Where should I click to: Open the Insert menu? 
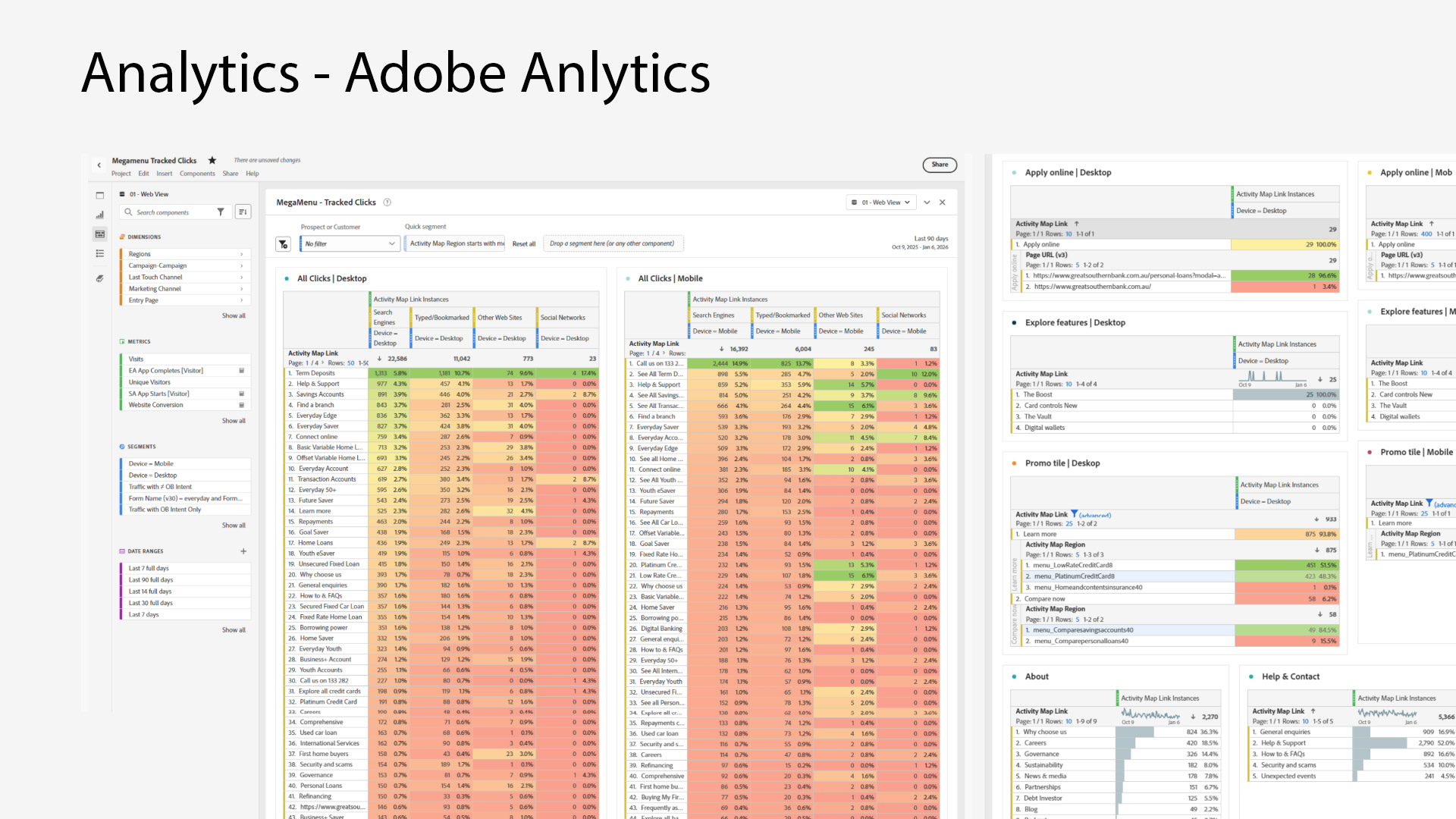pyautogui.click(x=165, y=174)
